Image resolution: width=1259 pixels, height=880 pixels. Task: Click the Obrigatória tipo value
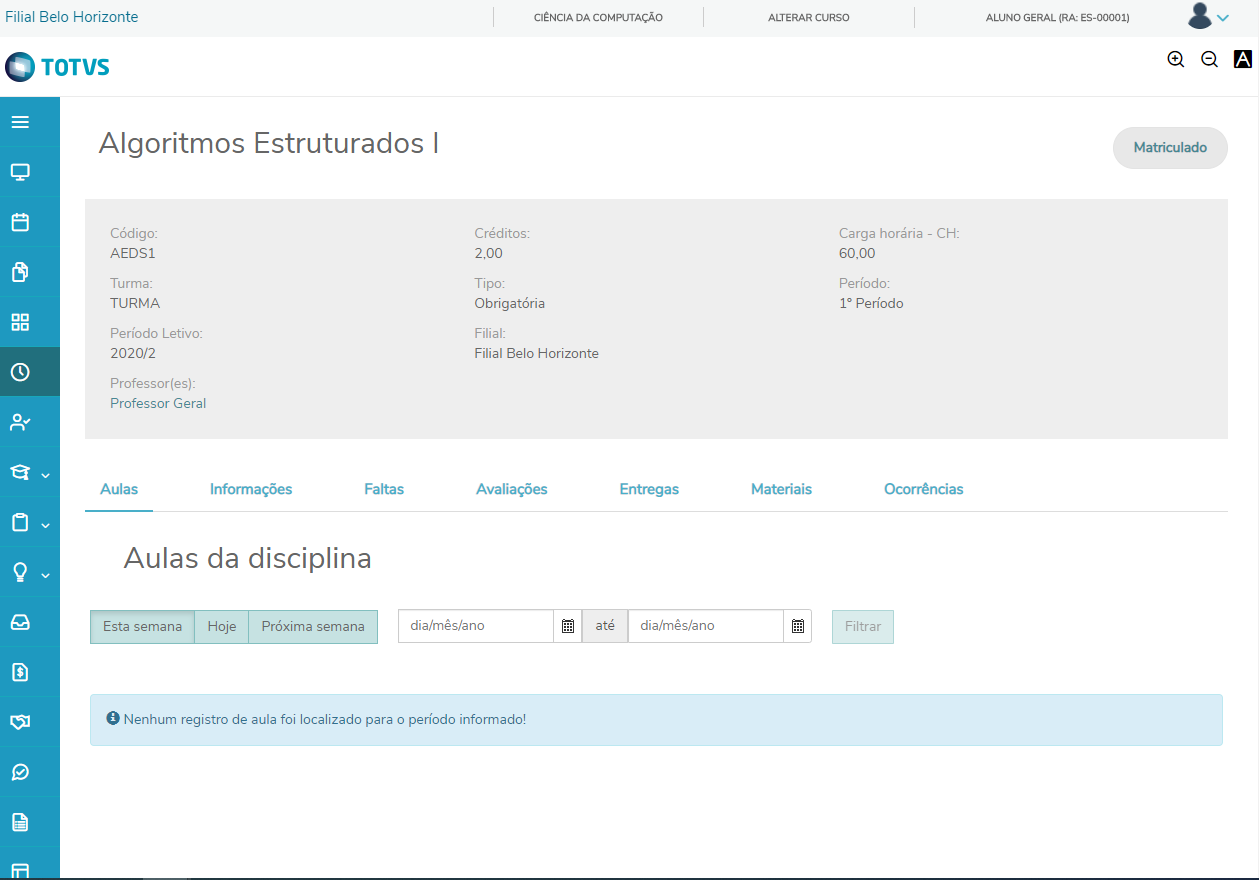pyautogui.click(x=510, y=303)
